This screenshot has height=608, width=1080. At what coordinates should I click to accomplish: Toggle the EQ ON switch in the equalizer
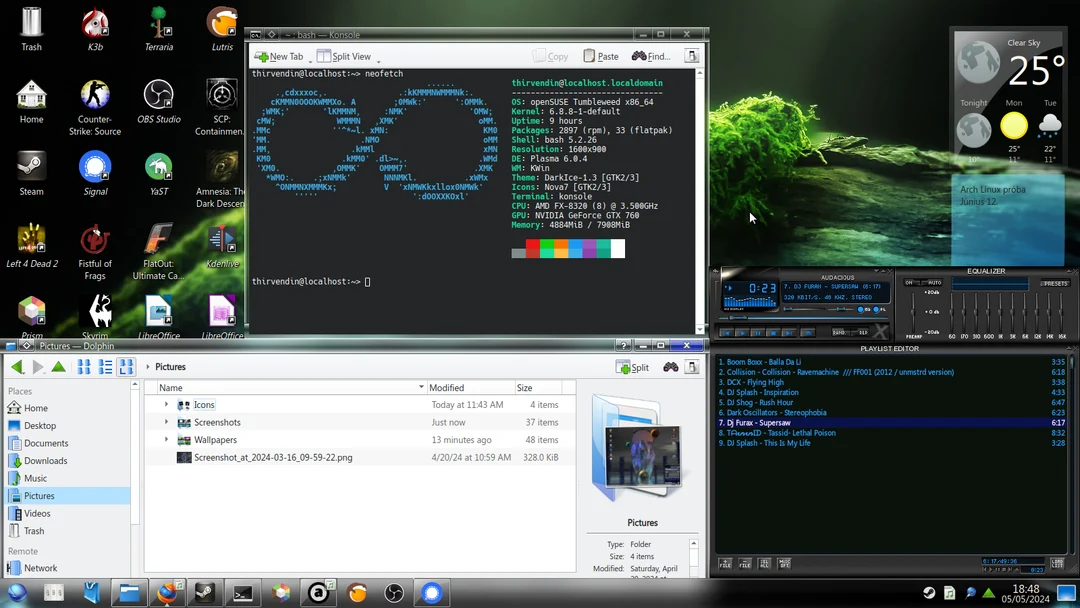coord(910,282)
